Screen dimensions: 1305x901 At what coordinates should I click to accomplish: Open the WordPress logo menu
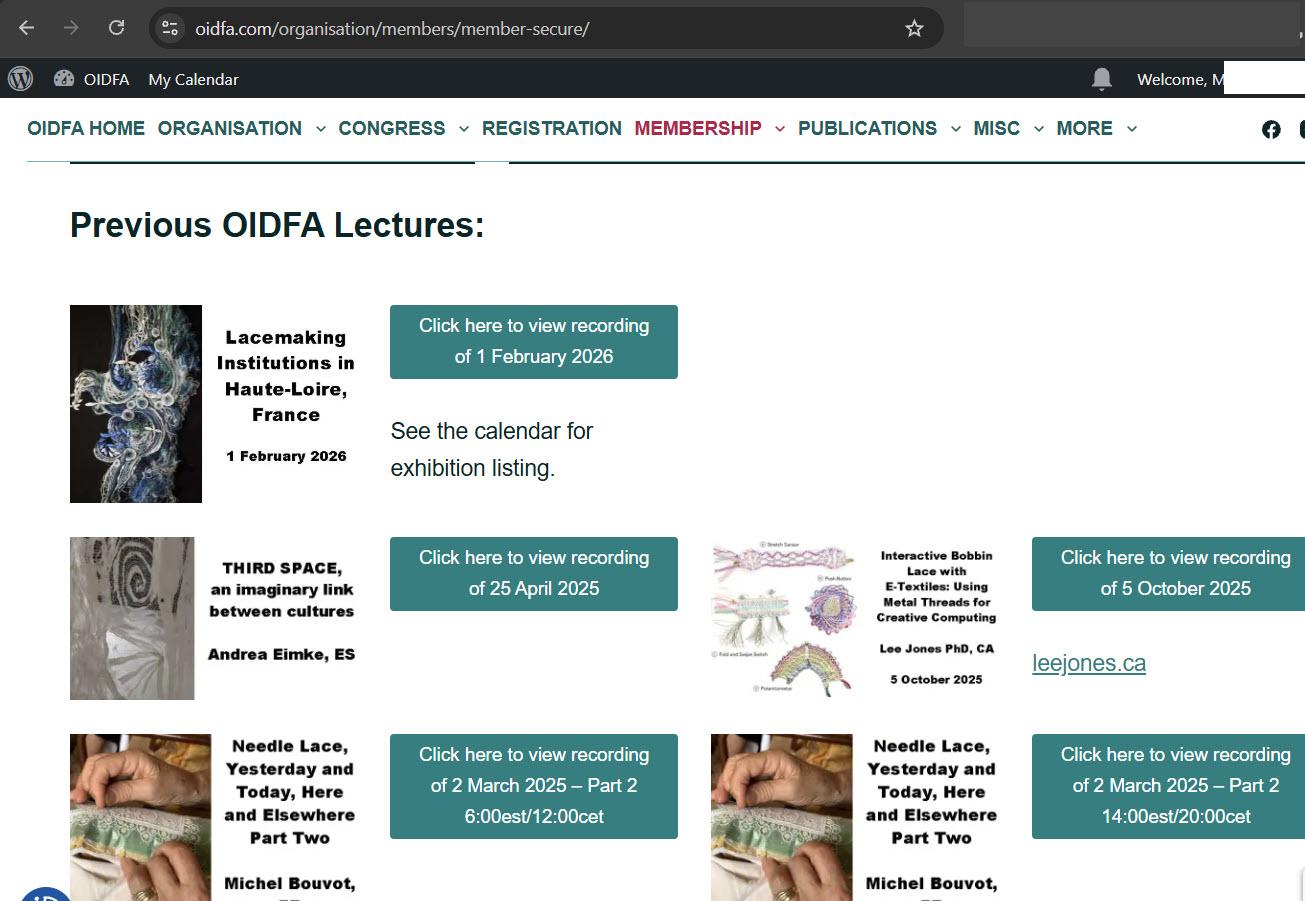(x=20, y=79)
